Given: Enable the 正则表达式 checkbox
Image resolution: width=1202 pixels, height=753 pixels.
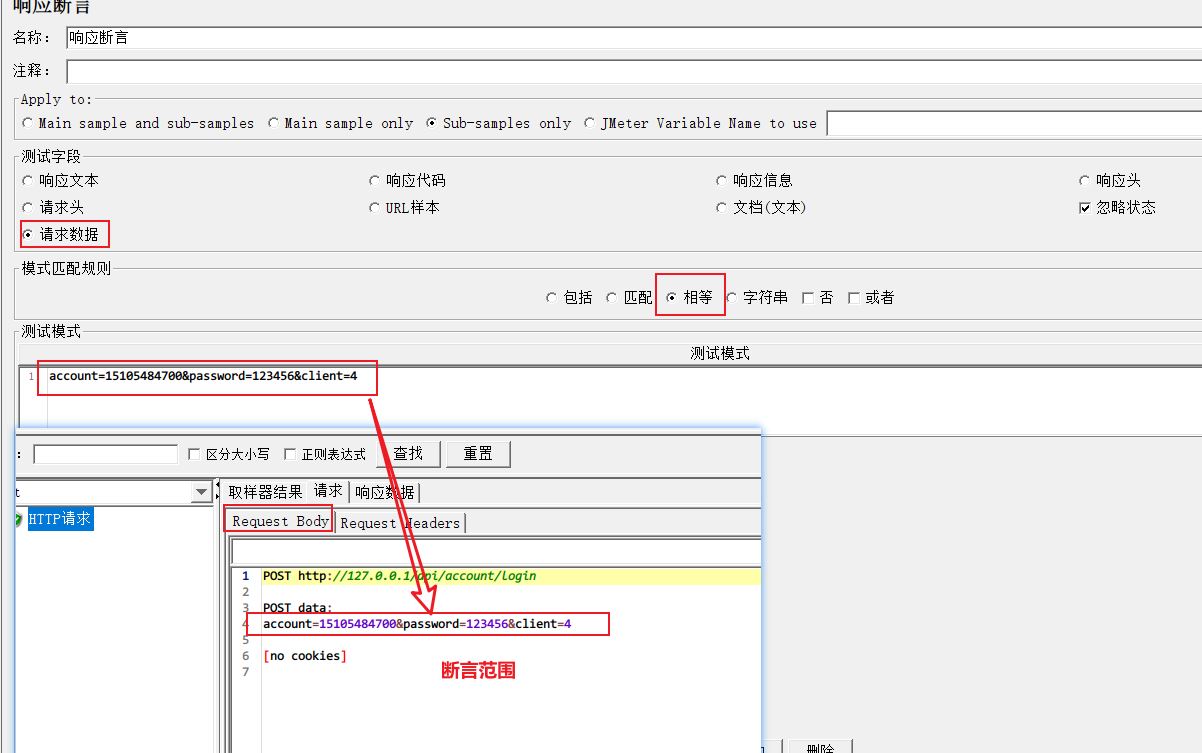Looking at the screenshot, I should coord(290,454).
